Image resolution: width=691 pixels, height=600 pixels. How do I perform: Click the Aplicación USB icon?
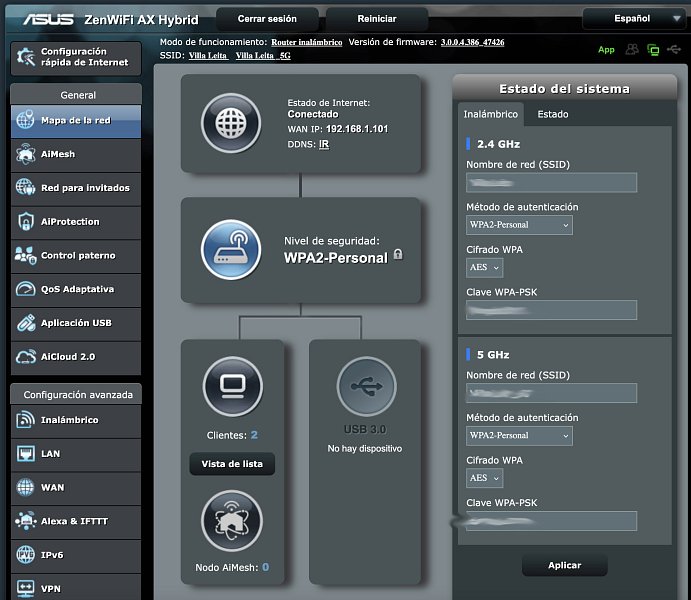[x=26, y=323]
